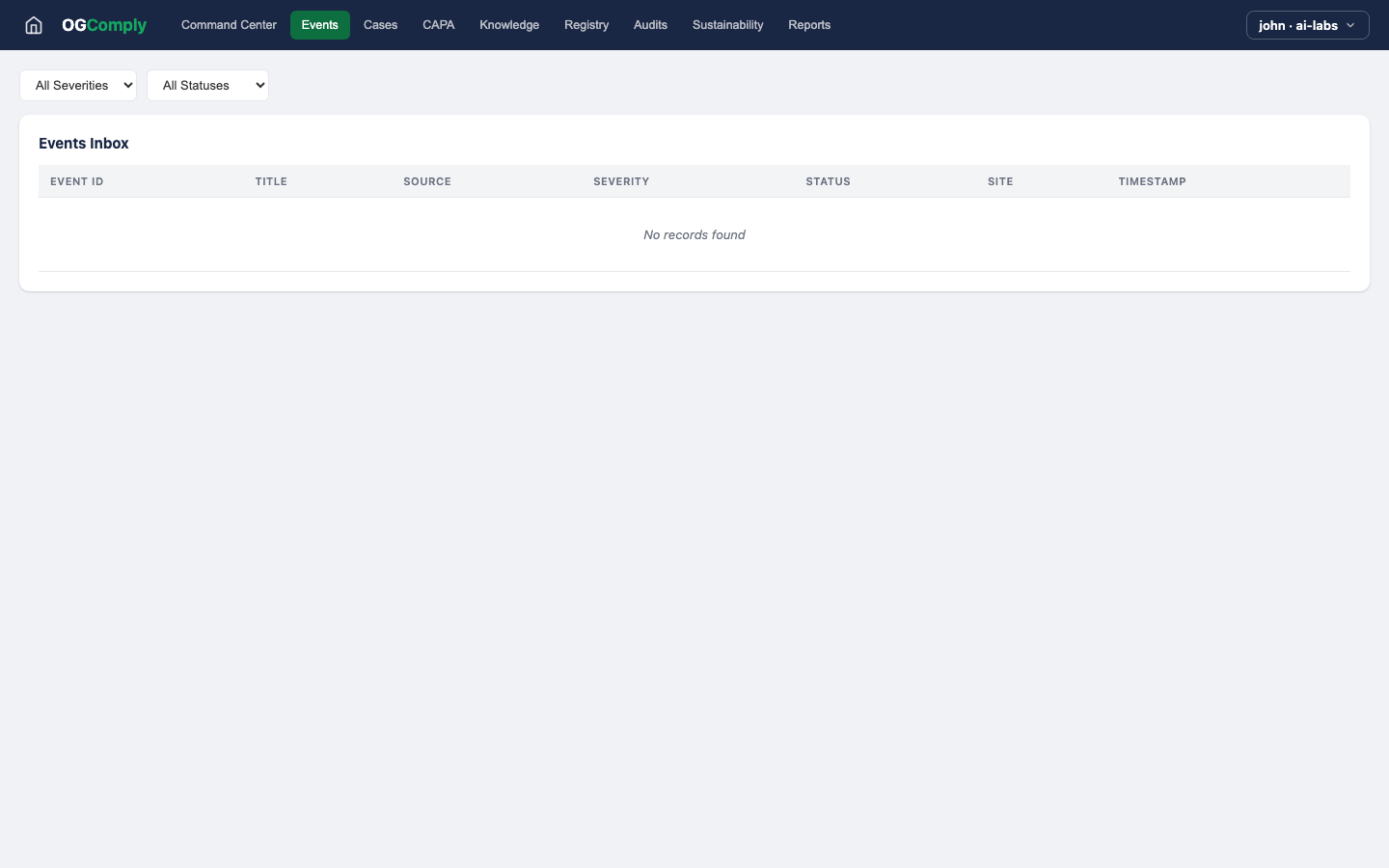
Task: Click the Status column header
Action: (828, 181)
